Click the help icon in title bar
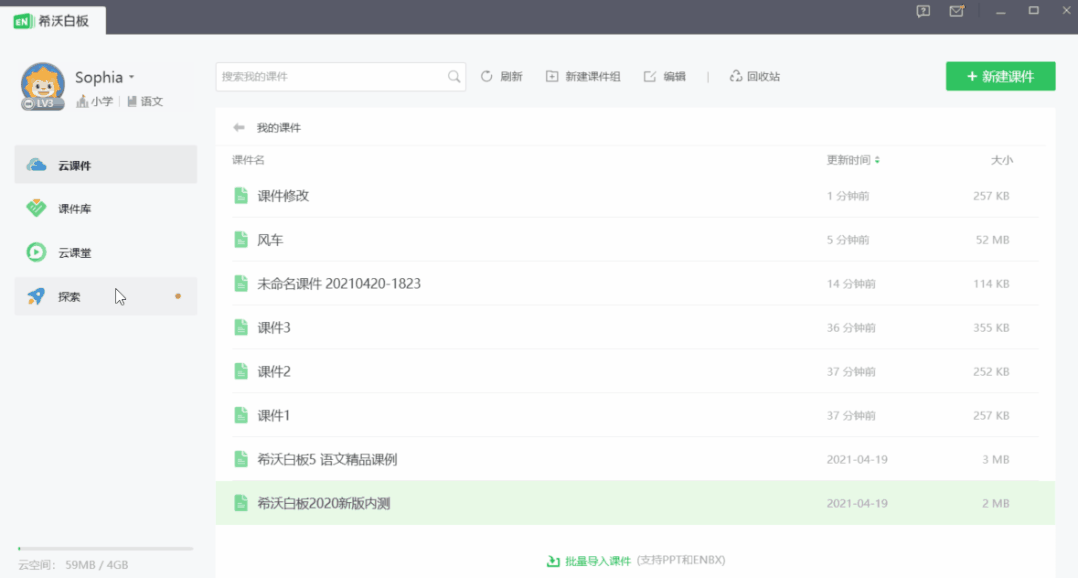Screen dimensions: 1078x578 tap(923, 11)
